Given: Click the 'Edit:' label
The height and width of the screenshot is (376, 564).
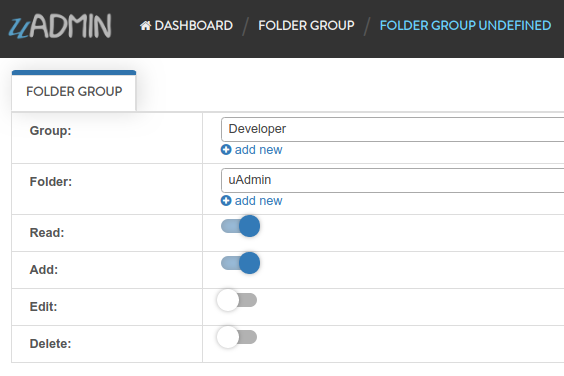Looking at the screenshot, I should (43, 307).
